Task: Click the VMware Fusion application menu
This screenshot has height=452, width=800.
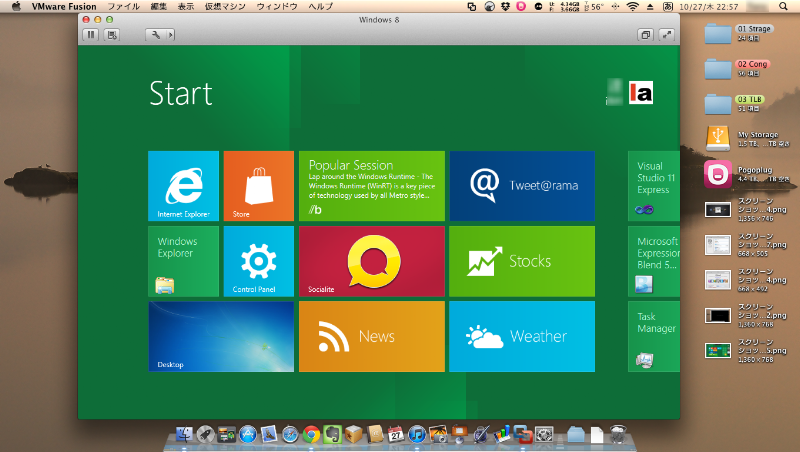Action: pos(62,6)
